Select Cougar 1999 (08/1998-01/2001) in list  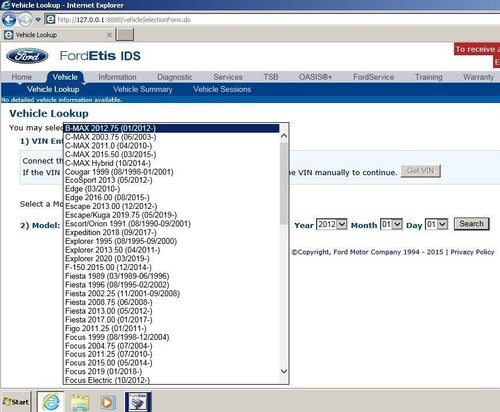pos(172,172)
